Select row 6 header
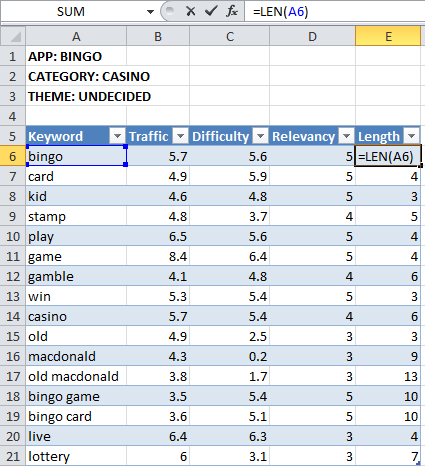425x466 pixels. click(x=13, y=156)
